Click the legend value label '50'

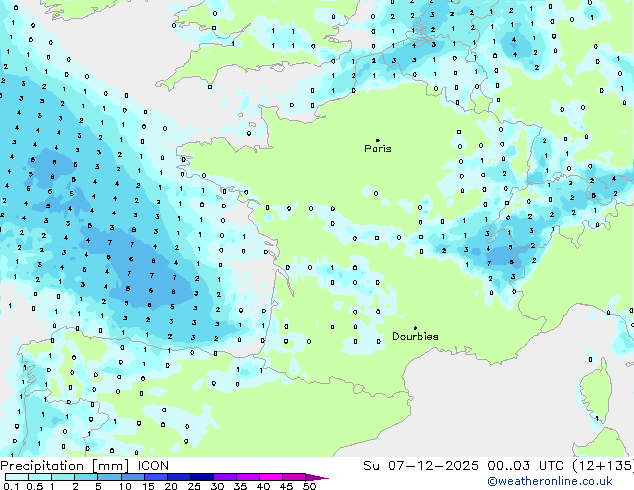[309, 486]
